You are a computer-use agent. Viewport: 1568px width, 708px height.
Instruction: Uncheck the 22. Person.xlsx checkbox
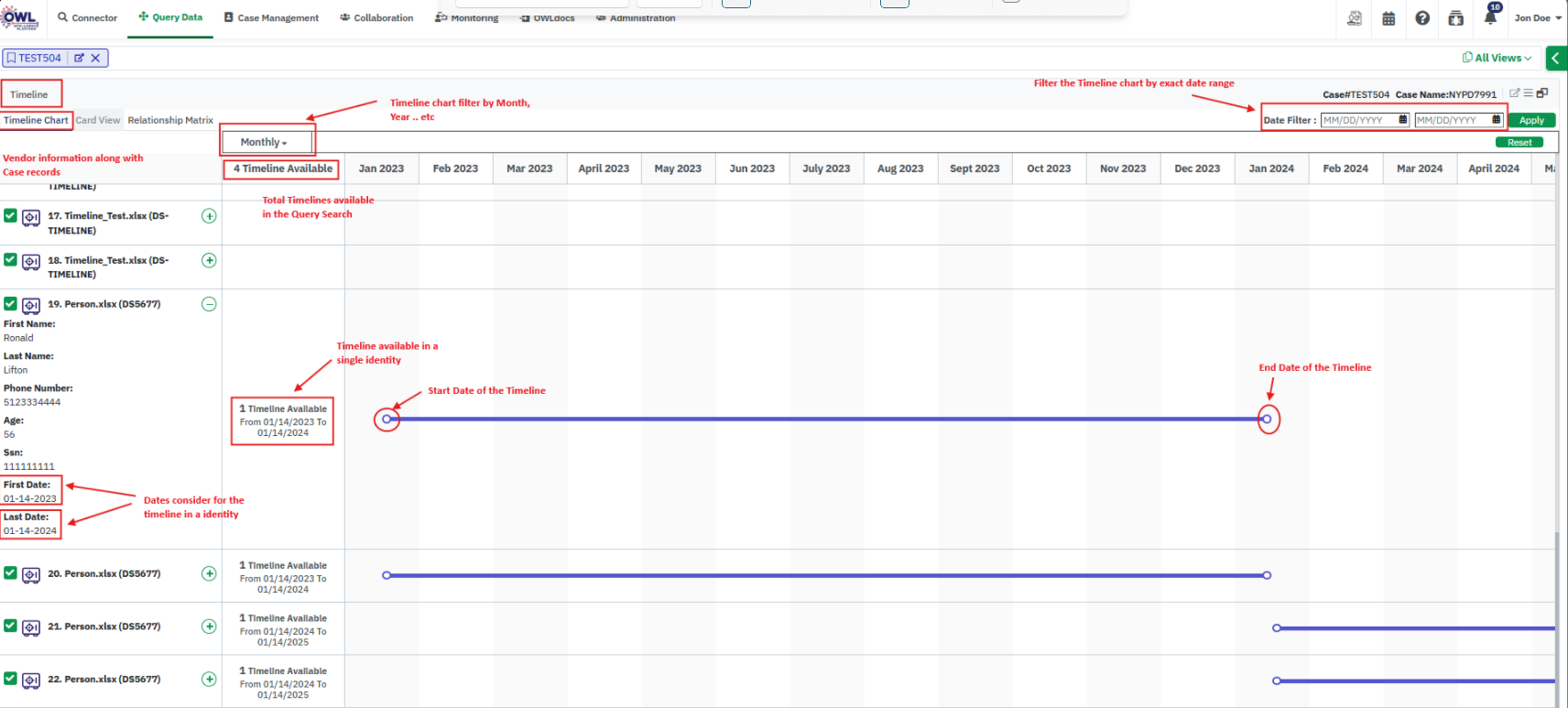(10, 679)
